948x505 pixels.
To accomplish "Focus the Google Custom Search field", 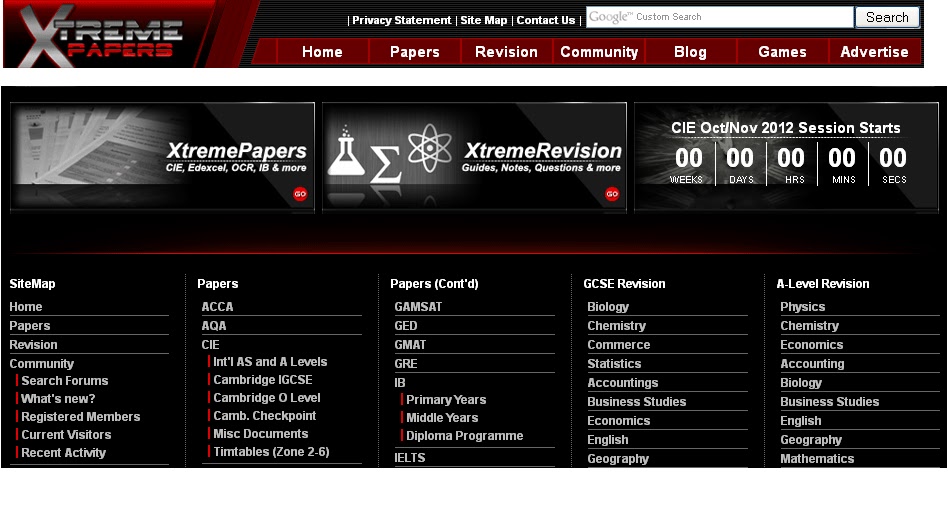I will [x=719, y=17].
